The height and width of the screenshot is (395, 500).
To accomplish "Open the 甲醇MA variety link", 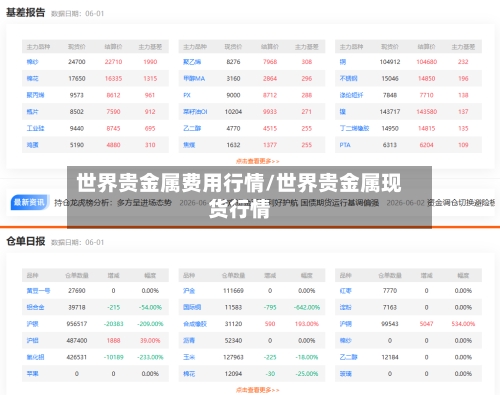I will pos(194,78).
